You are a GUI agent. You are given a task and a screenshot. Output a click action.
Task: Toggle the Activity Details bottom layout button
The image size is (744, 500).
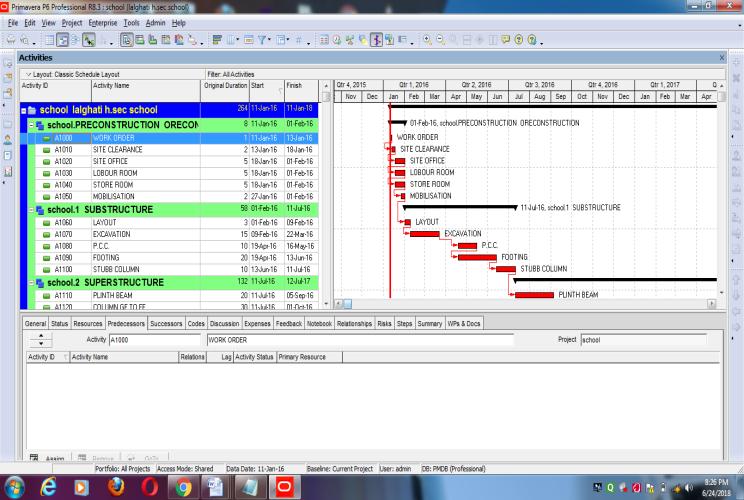click(127, 40)
